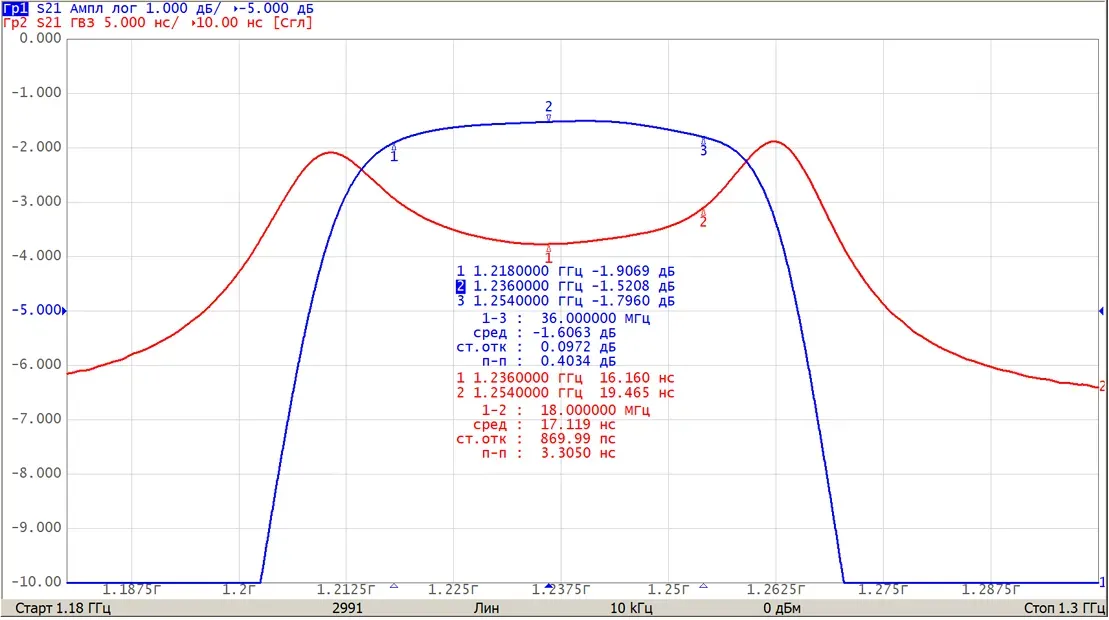Click the Гр2 reference value 10.00 нс
The image size is (1109, 620).
[227, 23]
